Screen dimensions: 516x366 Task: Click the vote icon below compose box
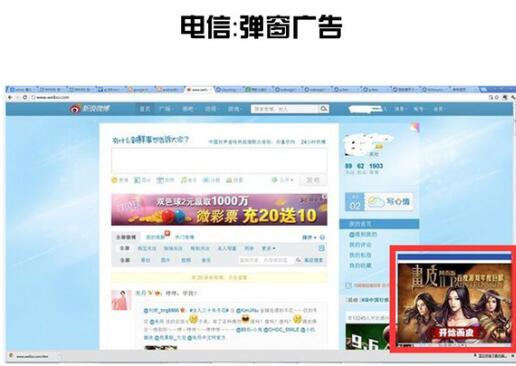click(229, 180)
